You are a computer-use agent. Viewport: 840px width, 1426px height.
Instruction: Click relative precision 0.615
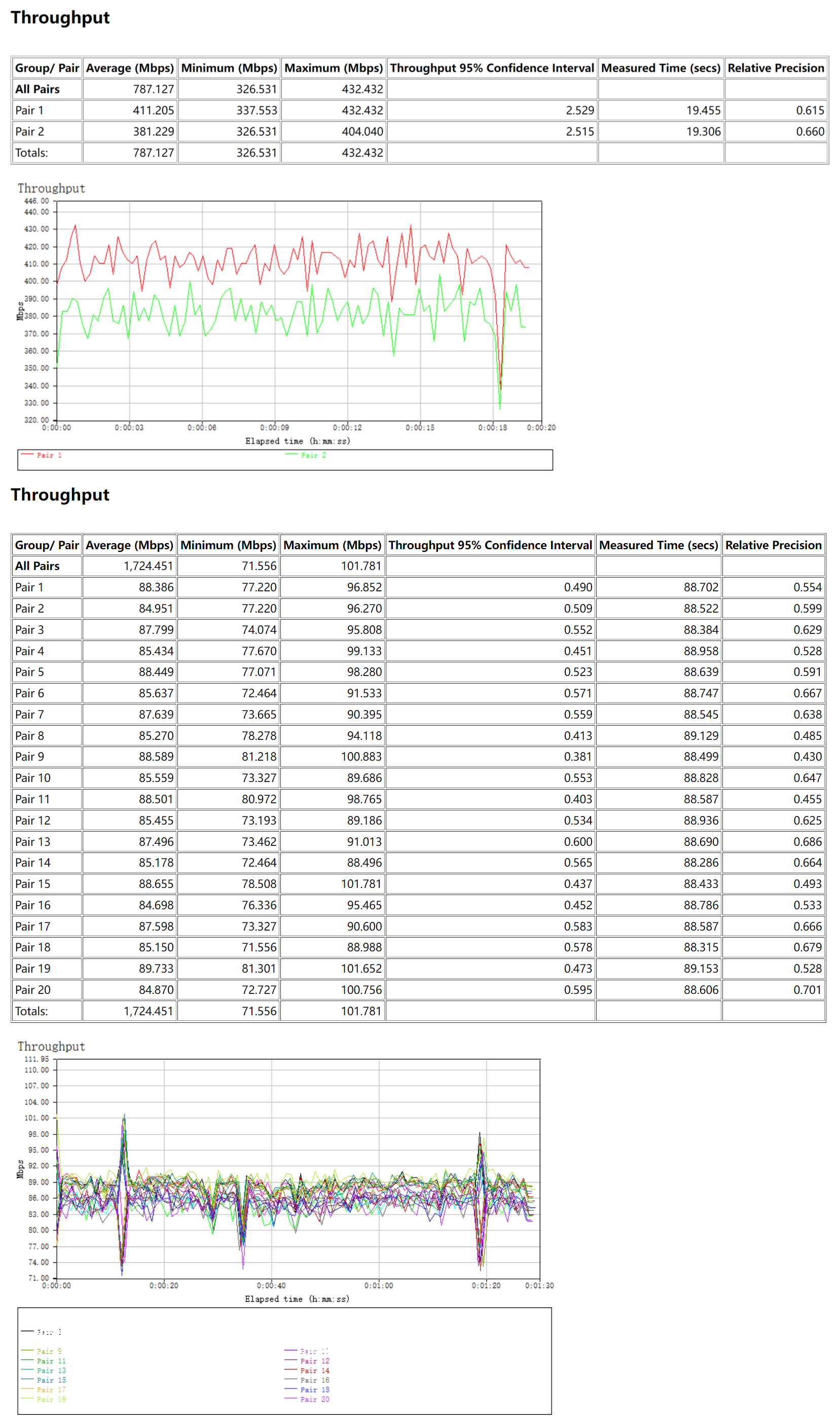pyautogui.click(x=776, y=111)
